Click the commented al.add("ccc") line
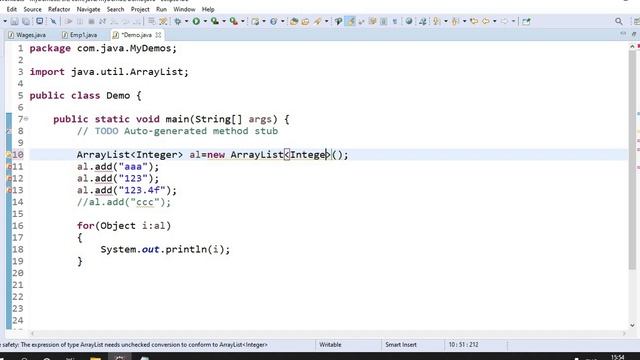 click(124, 202)
